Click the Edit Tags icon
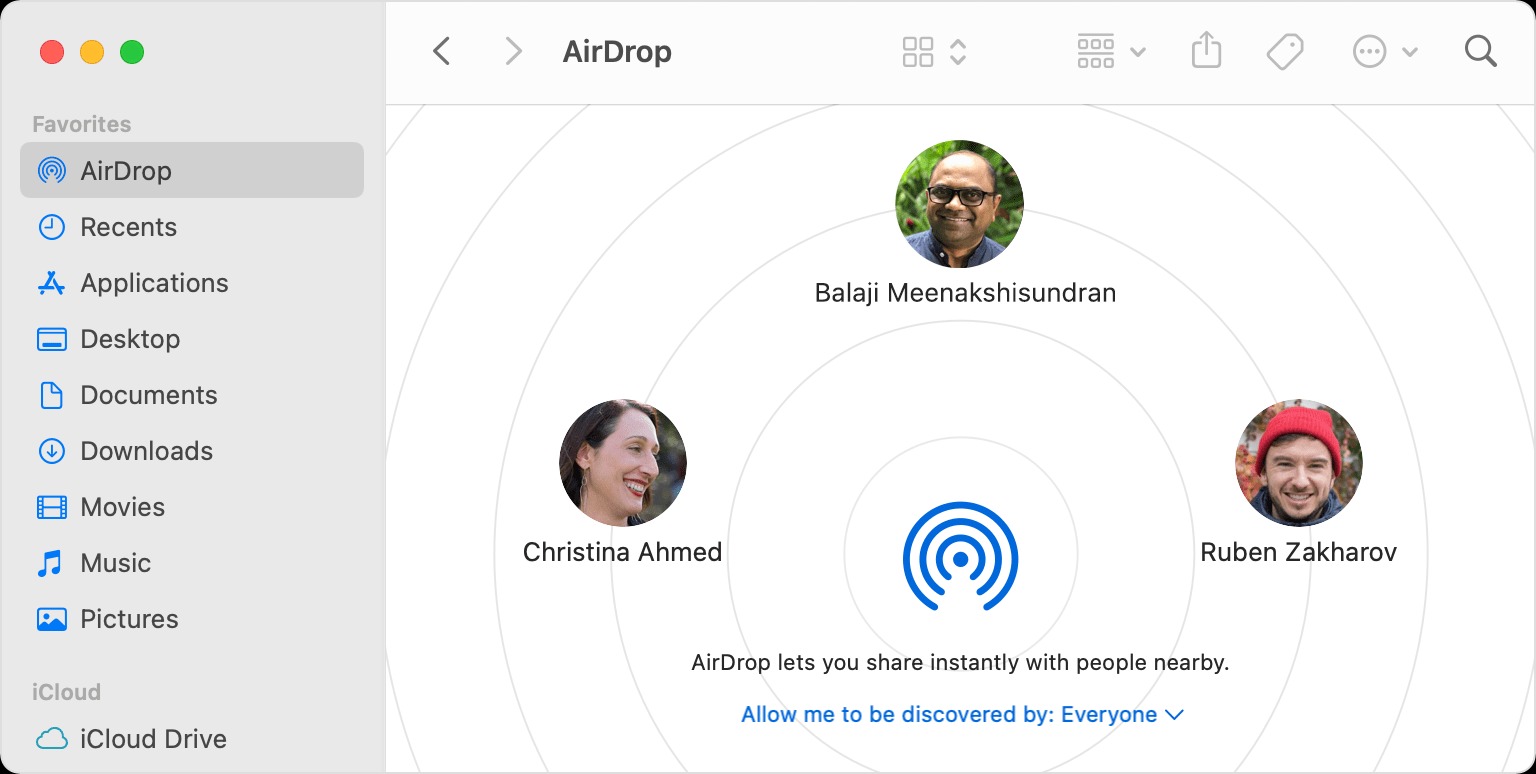This screenshot has width=1536, height=774. tap(1285, 52)
